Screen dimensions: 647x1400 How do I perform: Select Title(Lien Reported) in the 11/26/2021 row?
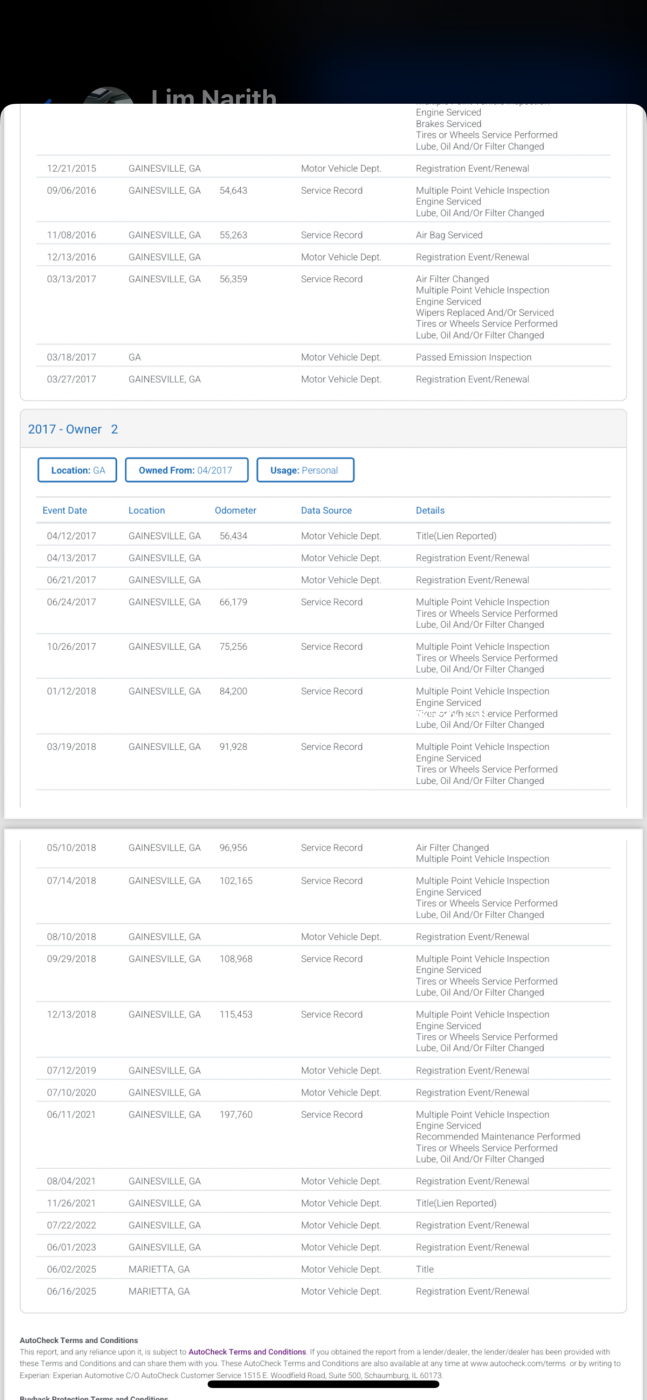click(456, 1203)
